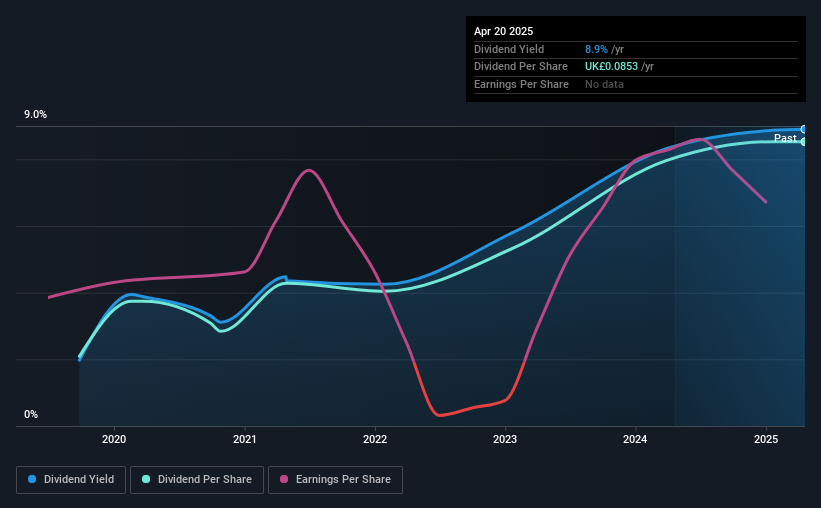
Task: Click the 0% y-axis label
Action: coord(31,414)
